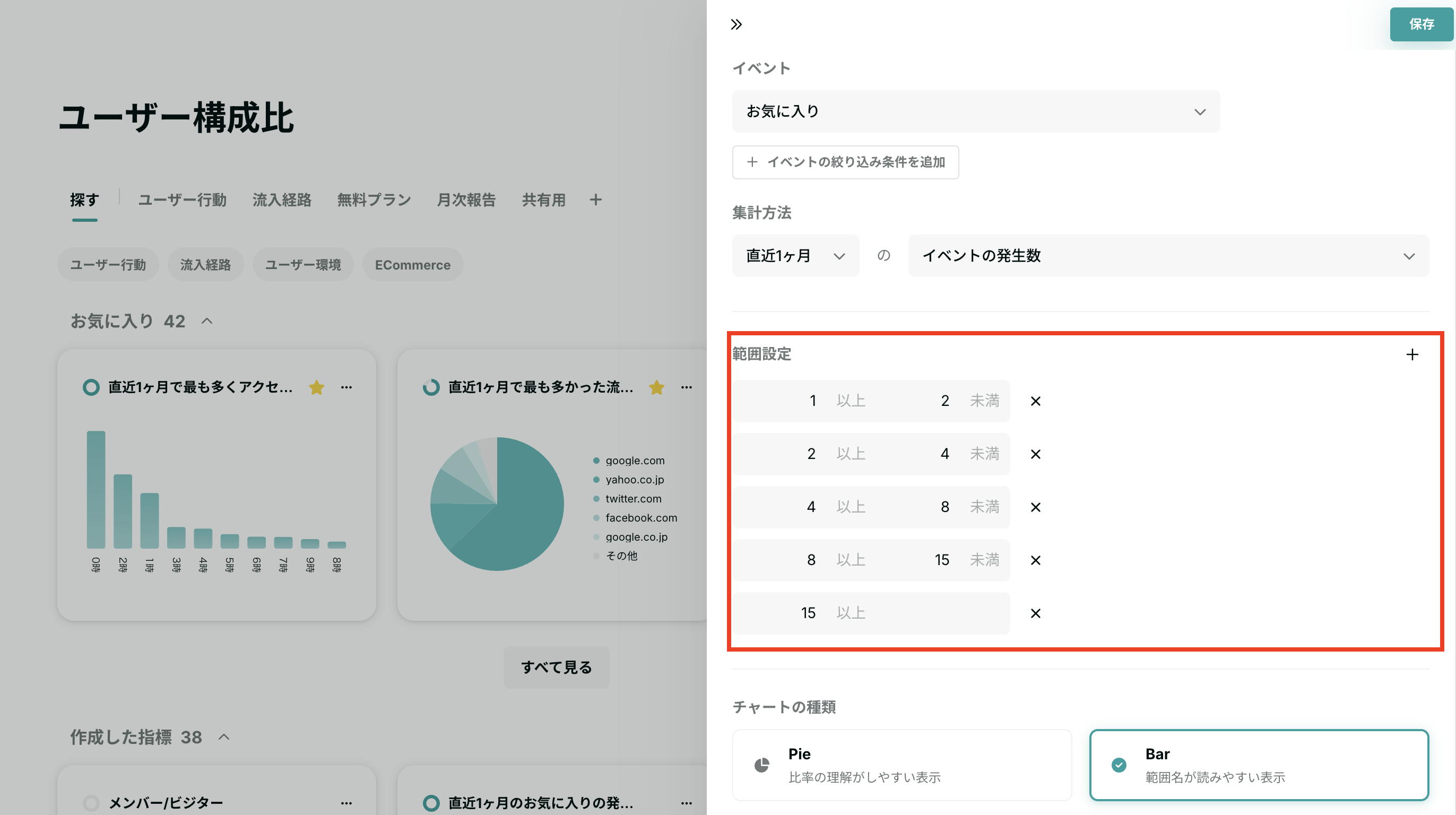1456x815 pixels.
Task: Open more menu on メンバー/ビジター card
Action: click(x=346, y=803)
